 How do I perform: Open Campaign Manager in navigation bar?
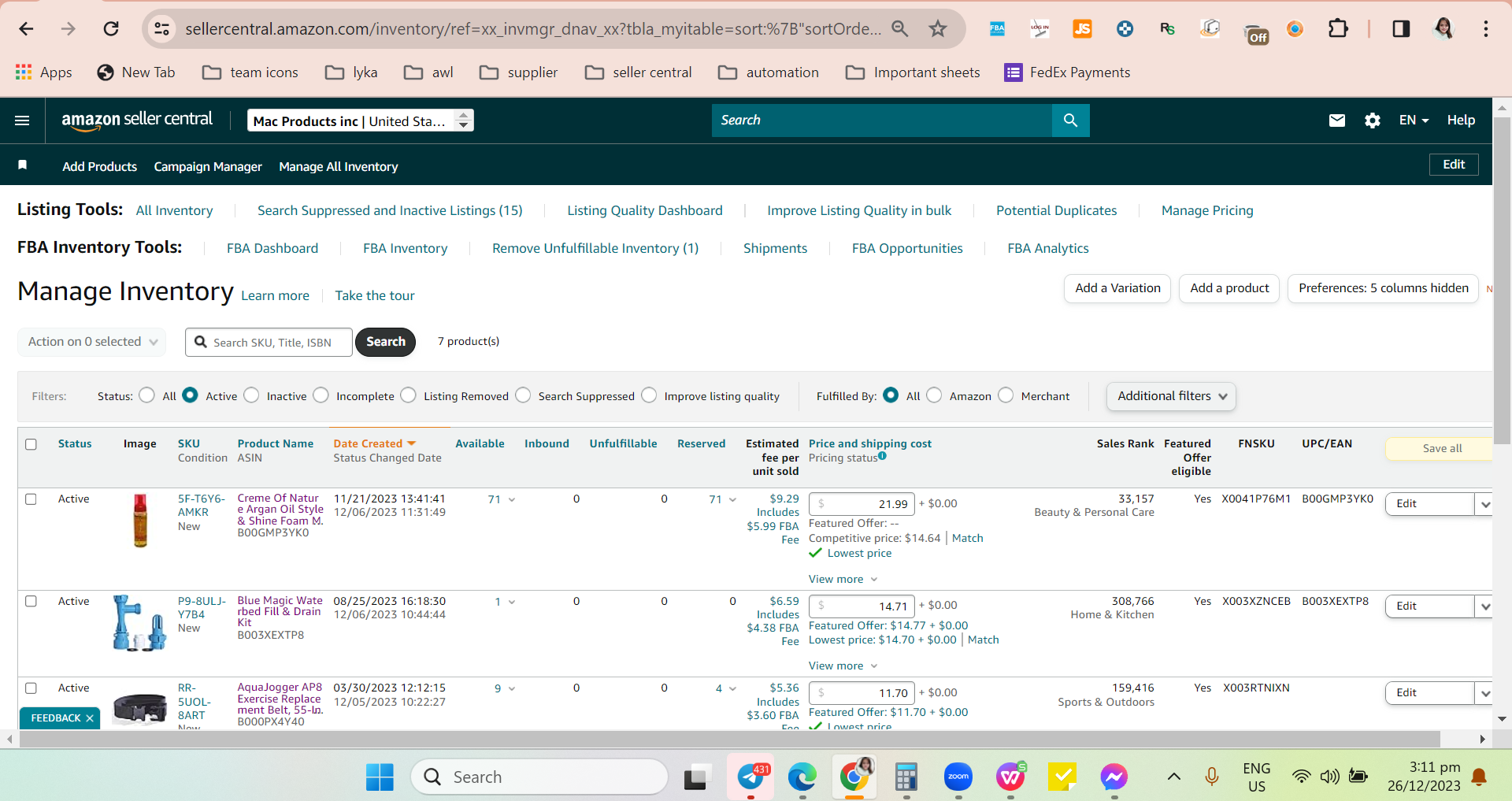pyautogui.click(x=208, y=167)
